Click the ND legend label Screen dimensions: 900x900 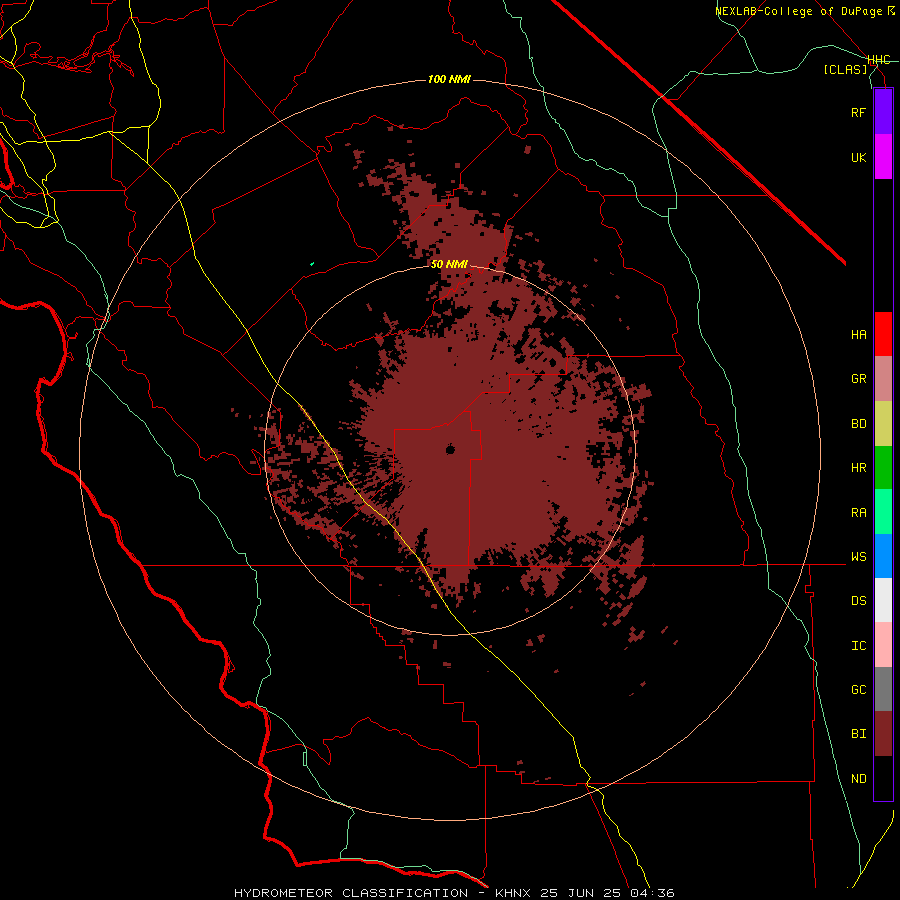click(x=858, y=779)
